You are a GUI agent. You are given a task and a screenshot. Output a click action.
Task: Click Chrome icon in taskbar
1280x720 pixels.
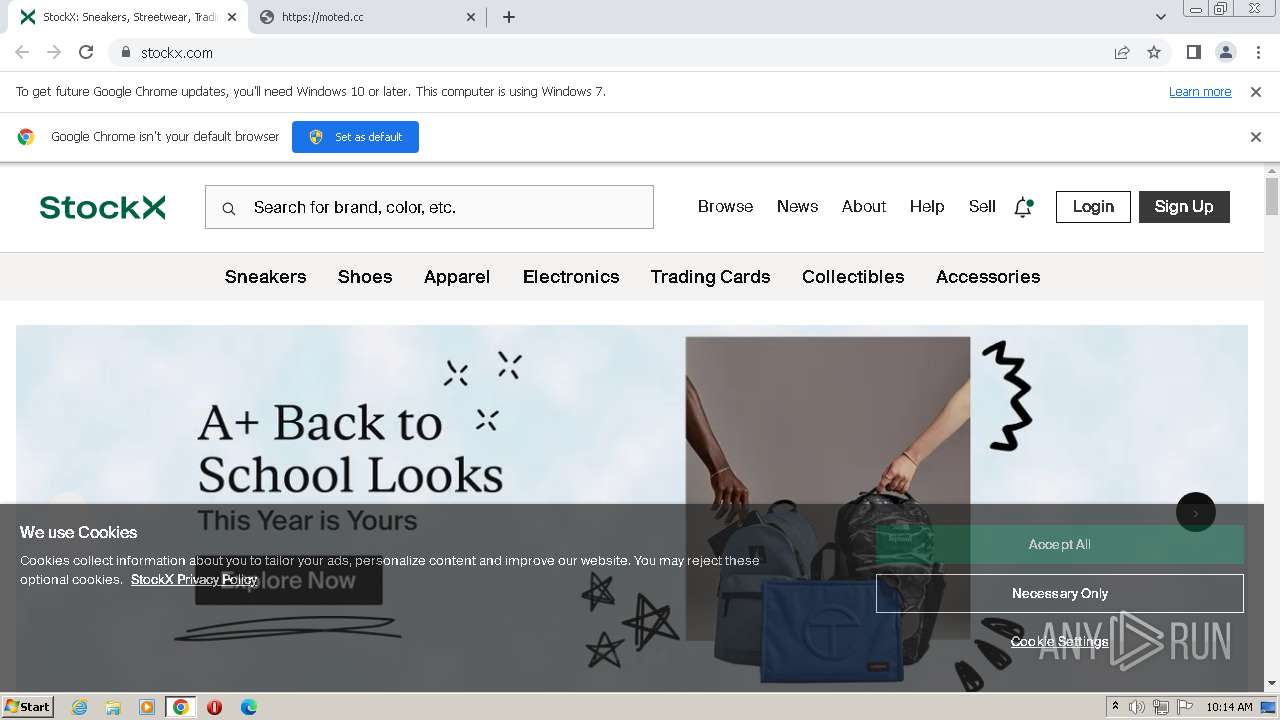point(180,707)
